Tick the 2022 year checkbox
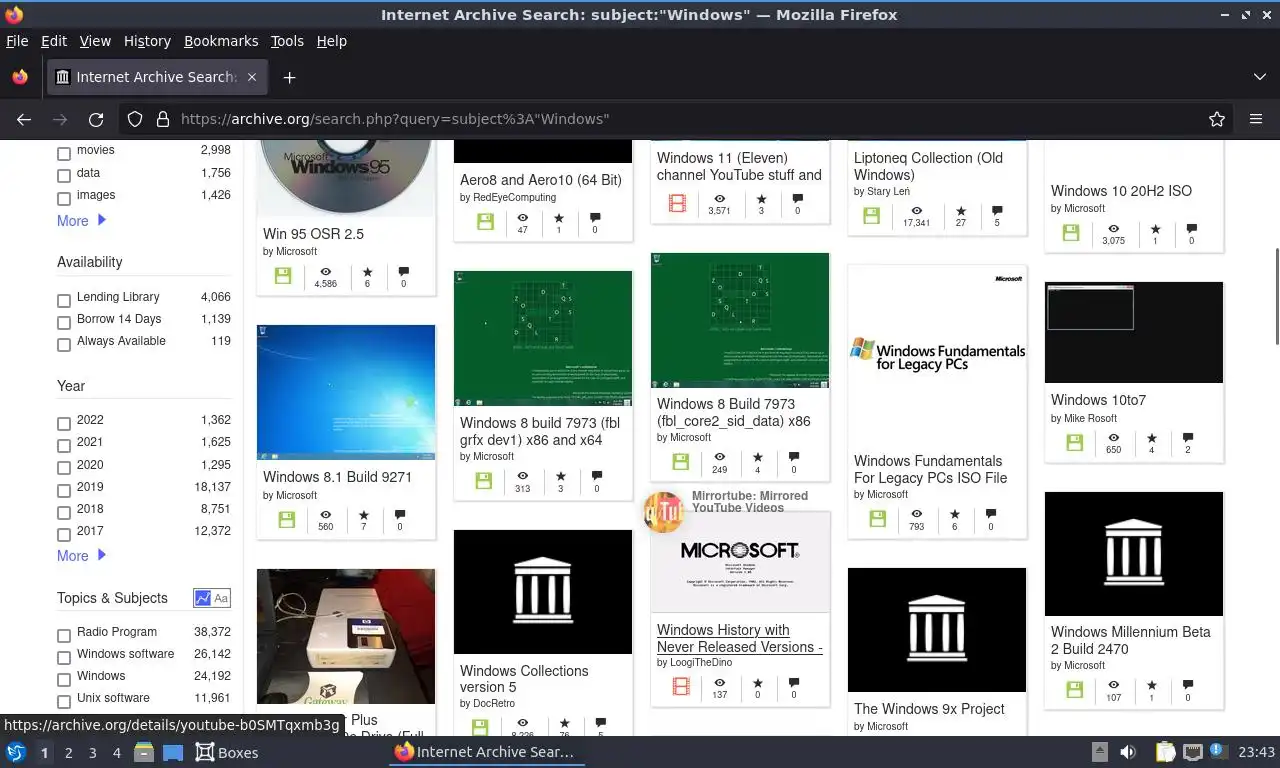 [x=64, y=423]
